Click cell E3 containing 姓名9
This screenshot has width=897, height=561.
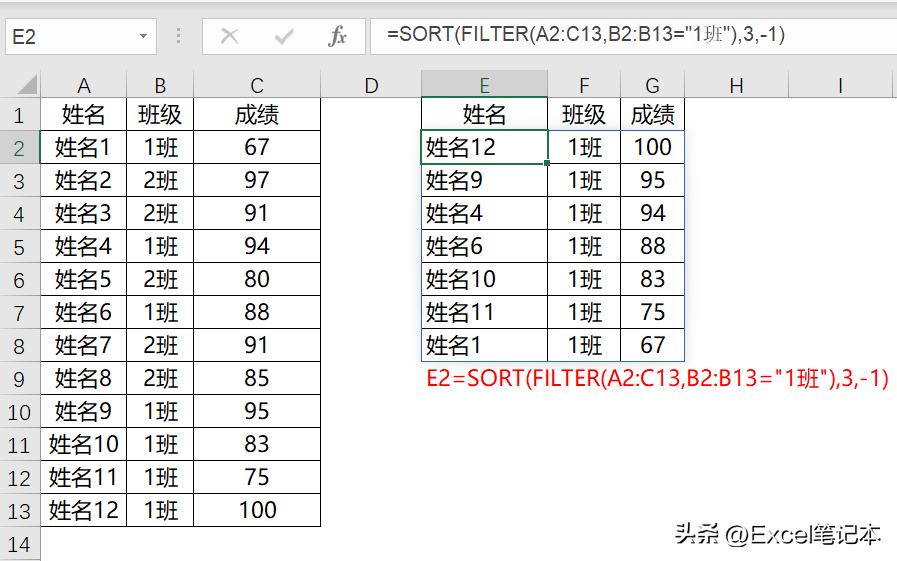pos(485,180)
